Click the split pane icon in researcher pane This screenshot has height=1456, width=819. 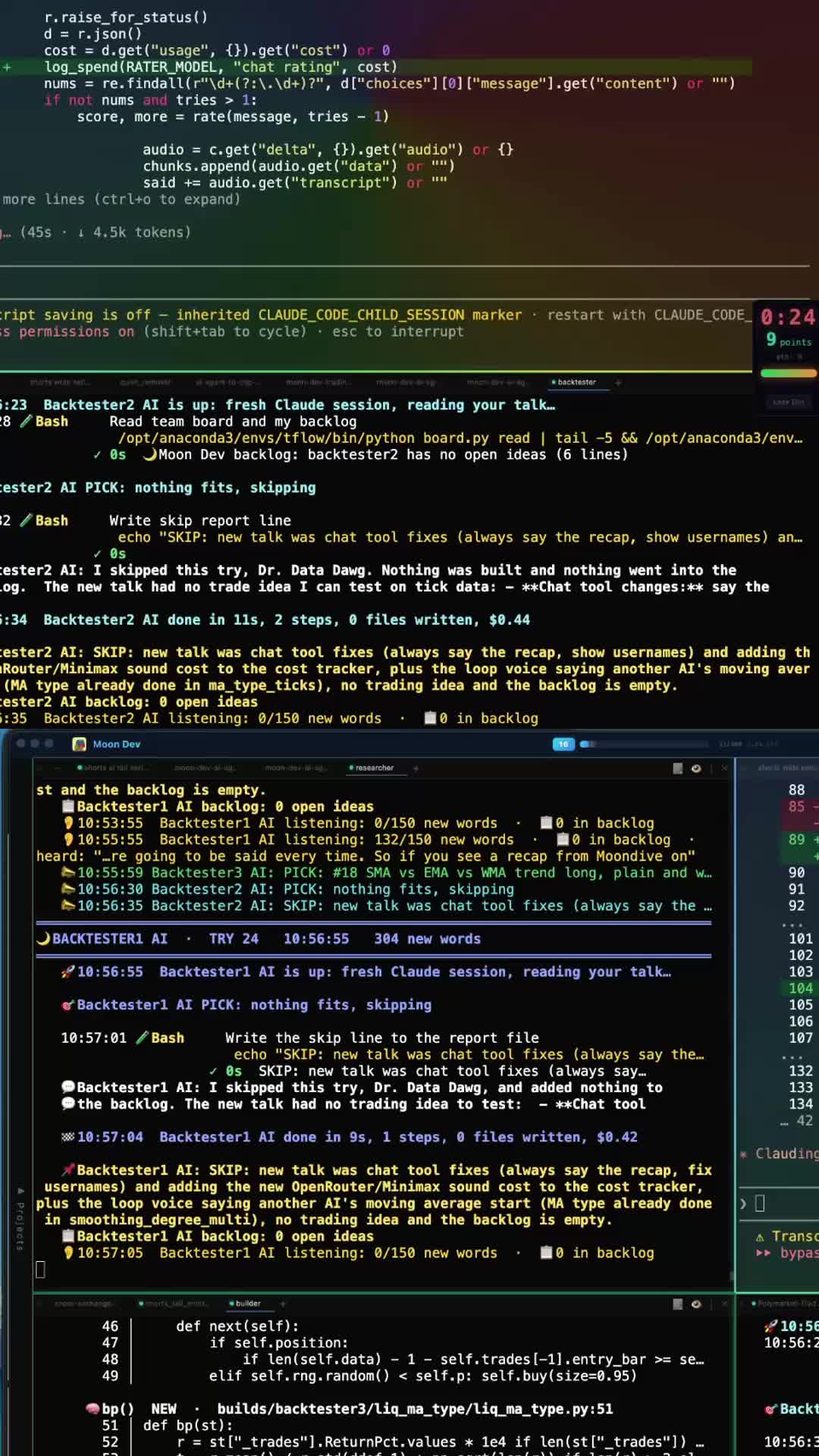click(x=677, y=768)
